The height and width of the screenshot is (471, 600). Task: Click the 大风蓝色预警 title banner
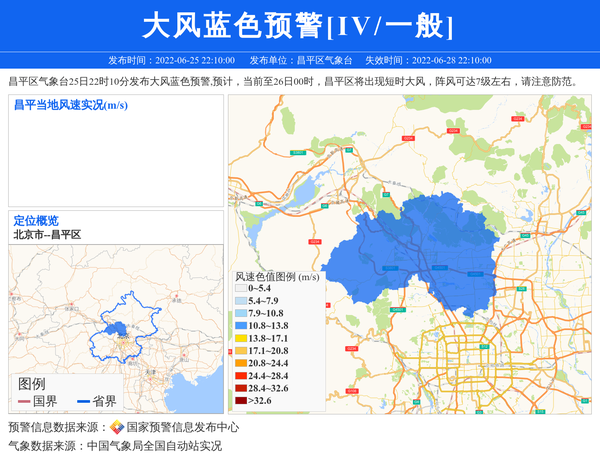coord(299,25)
